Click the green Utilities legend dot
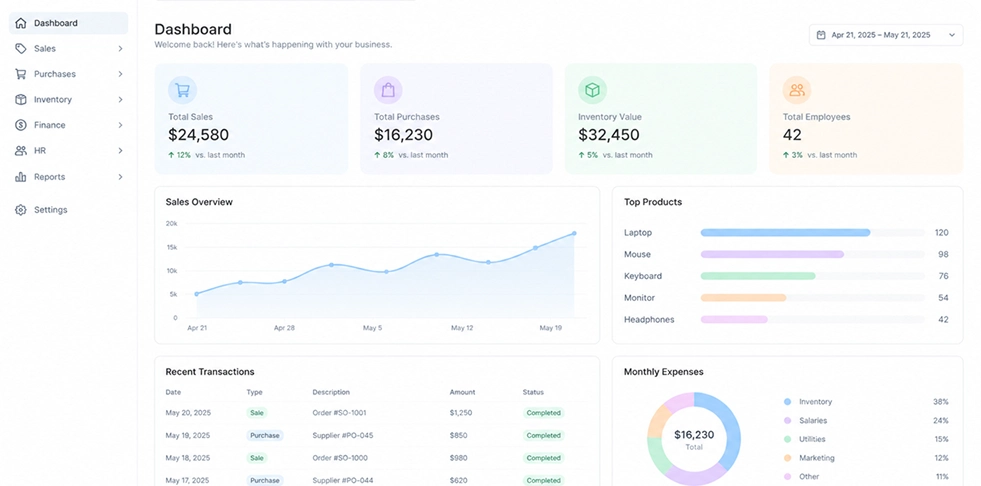This screenshot has height=486, width=981. point(787,439)
